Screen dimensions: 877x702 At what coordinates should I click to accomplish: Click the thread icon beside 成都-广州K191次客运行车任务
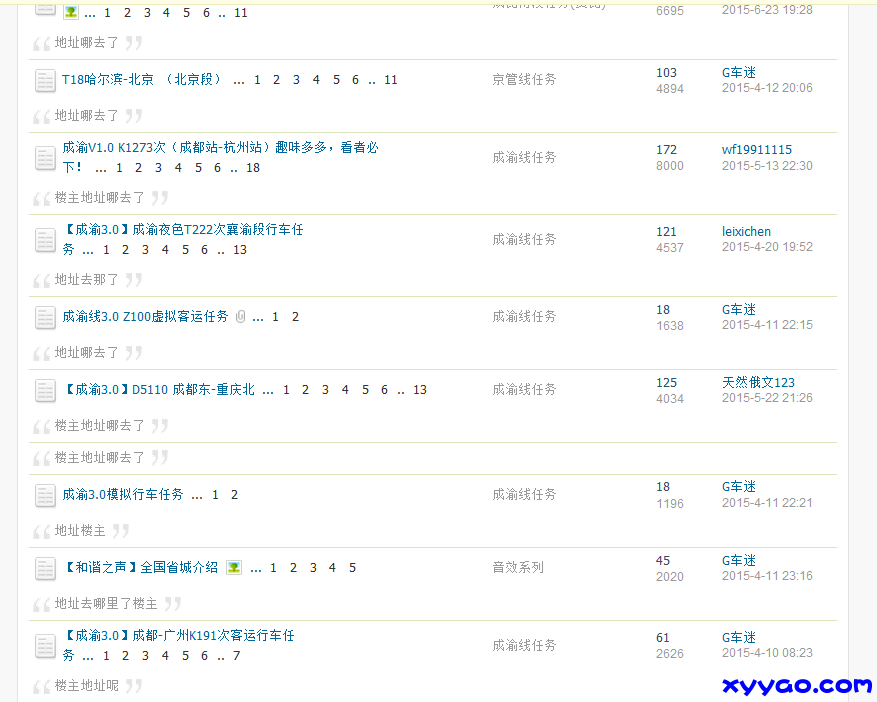click(44, 647)
